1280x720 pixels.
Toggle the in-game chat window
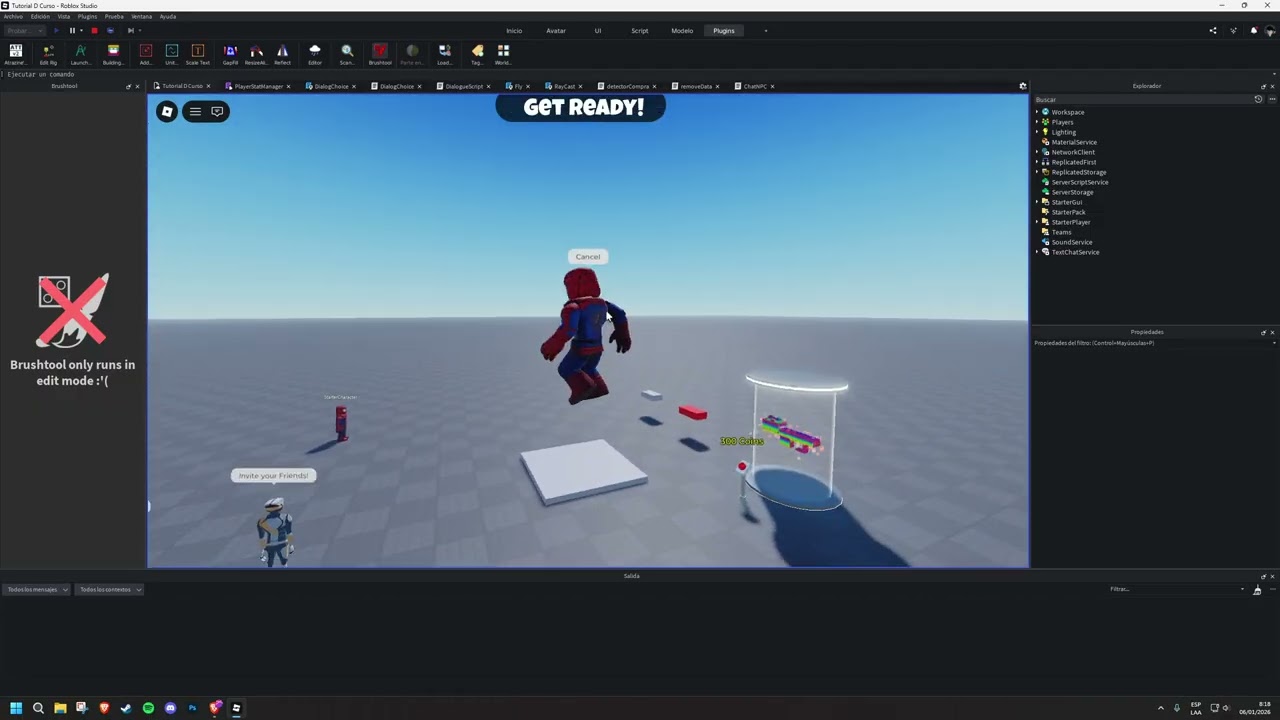217,111
